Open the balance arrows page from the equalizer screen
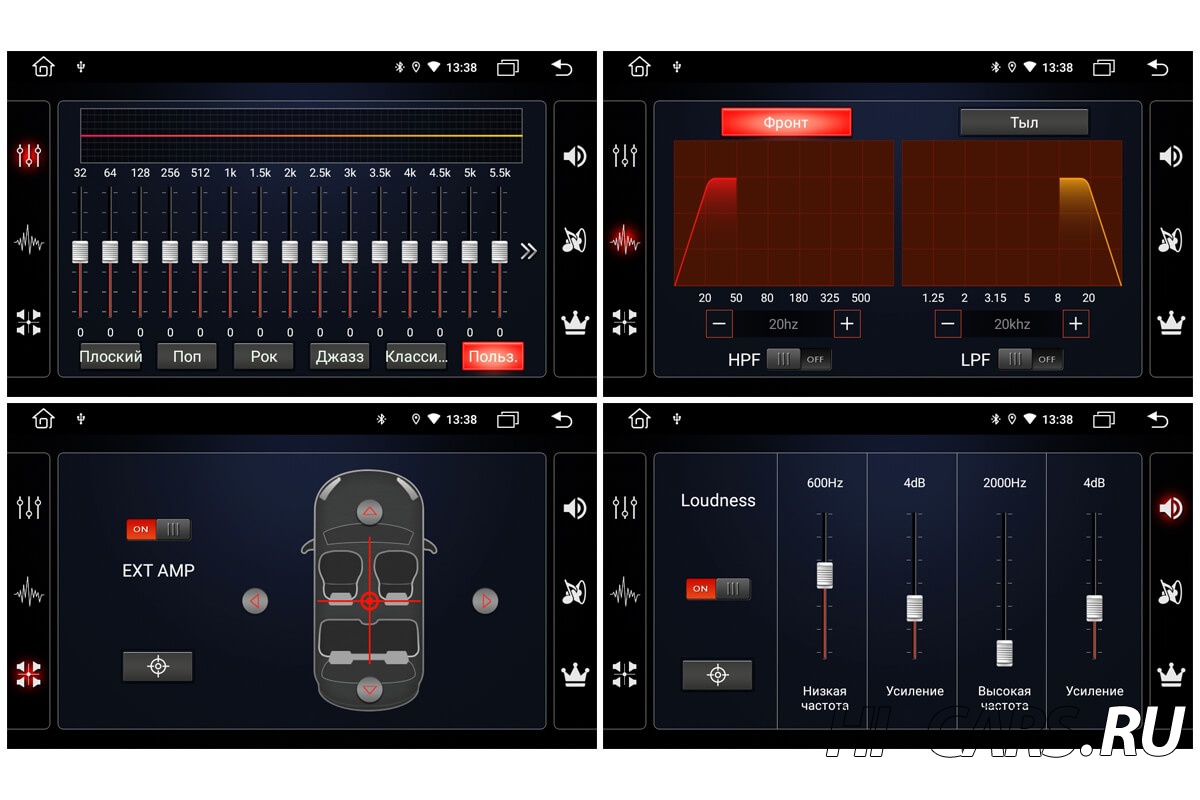This screenshot has width=1200, height=800. [x=29, y=322]
